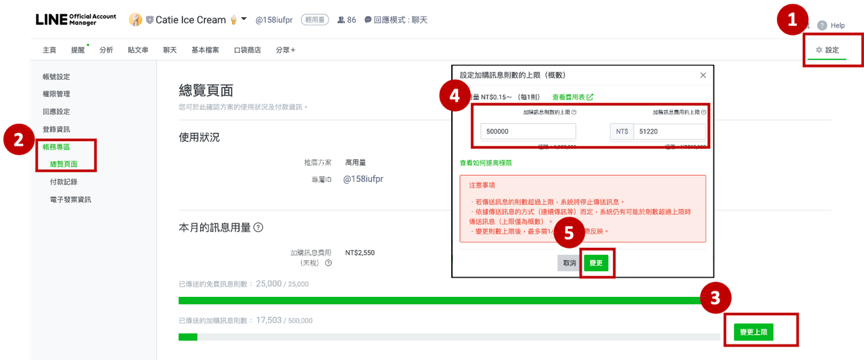864x360 pixels.
Task: Click the chat bubble icon by 回應模式
Action: 368,20
